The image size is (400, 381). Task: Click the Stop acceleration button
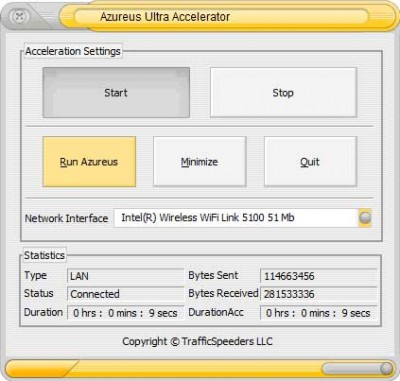pyautogui.click(x=283, y=92)
